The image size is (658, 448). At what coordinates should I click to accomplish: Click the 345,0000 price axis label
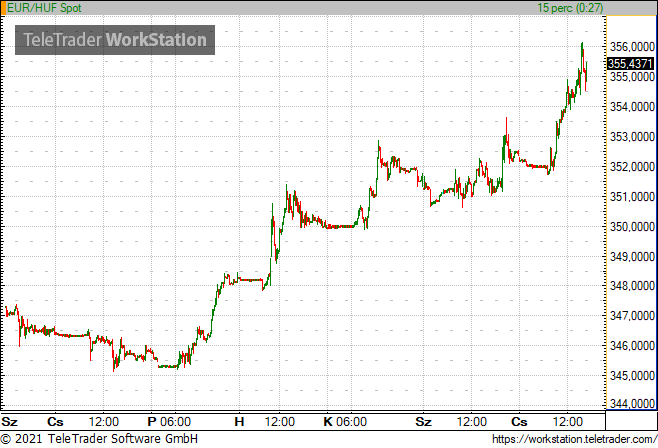click(632, 375)
